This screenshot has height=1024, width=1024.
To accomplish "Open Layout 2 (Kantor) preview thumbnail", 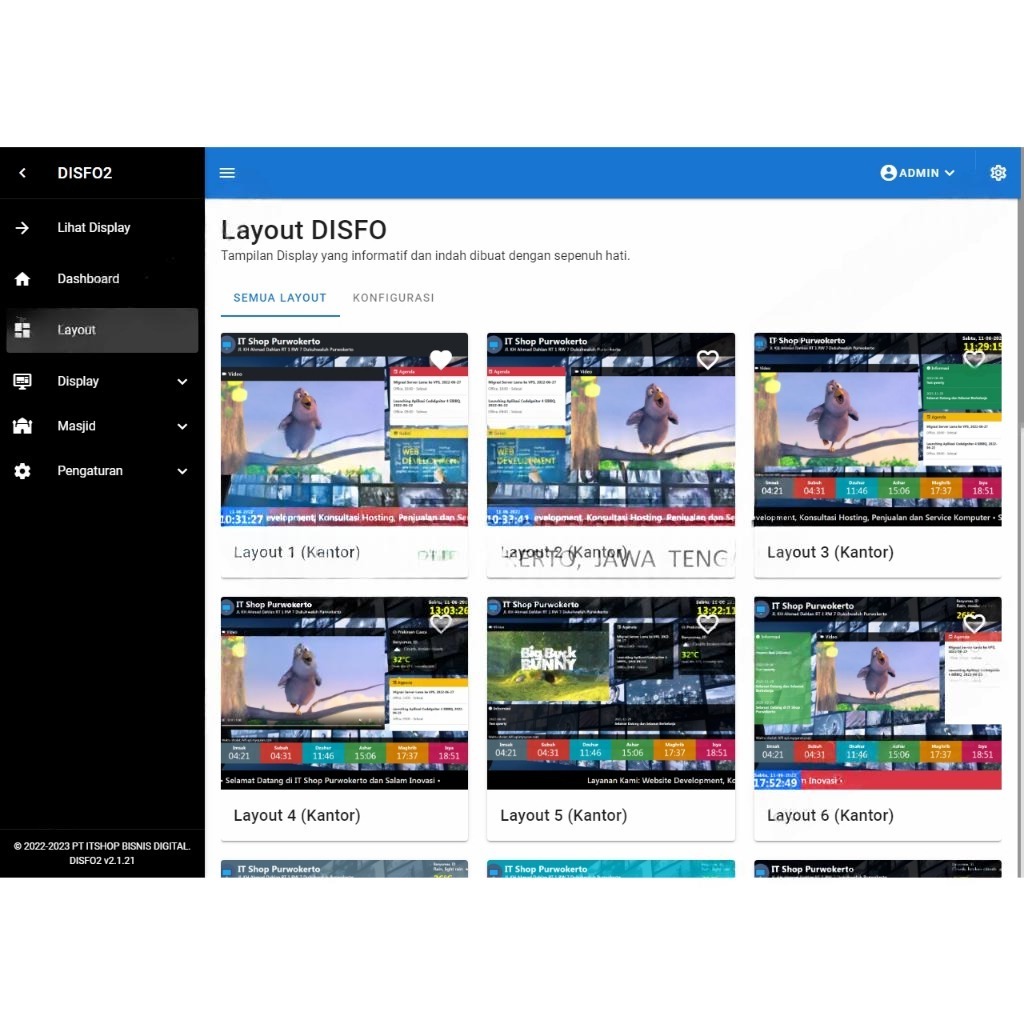I will (x=611, y=430).
